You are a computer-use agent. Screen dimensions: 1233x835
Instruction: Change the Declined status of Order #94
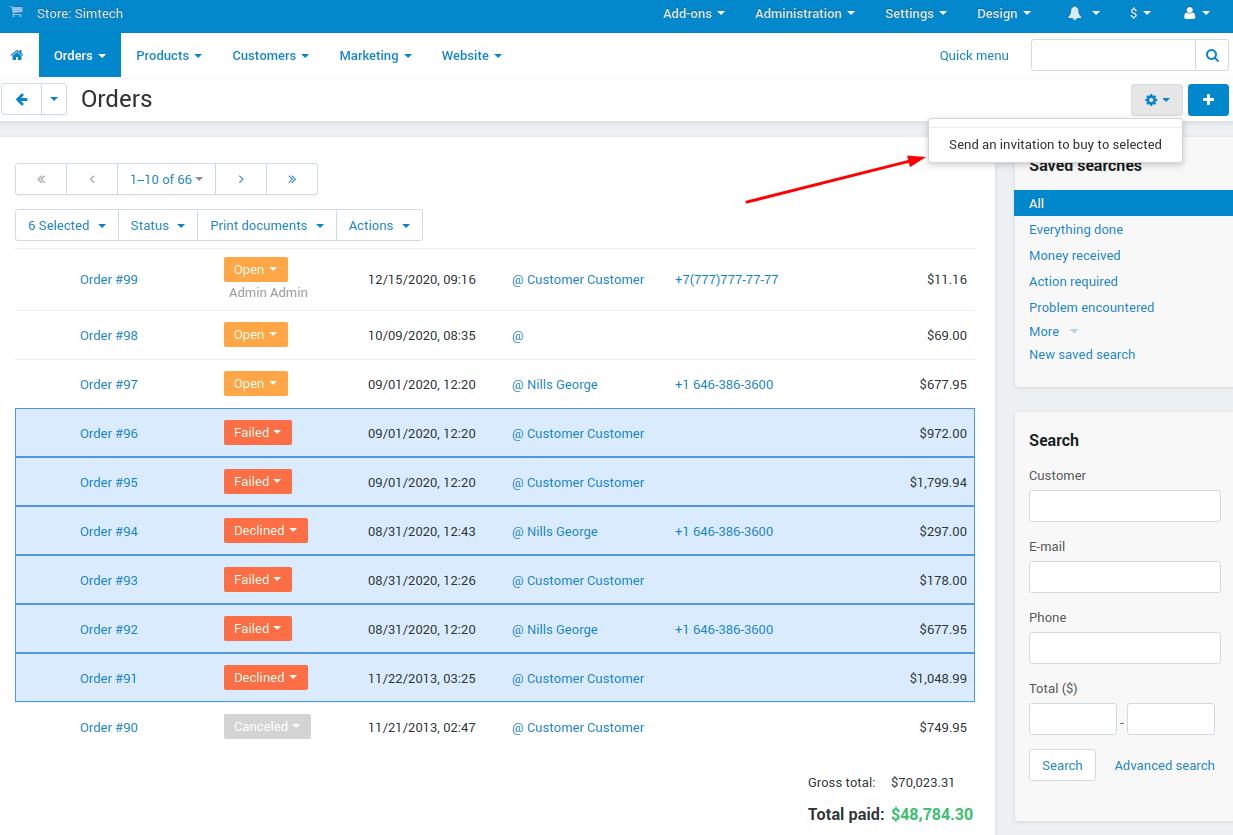point(266,531)
